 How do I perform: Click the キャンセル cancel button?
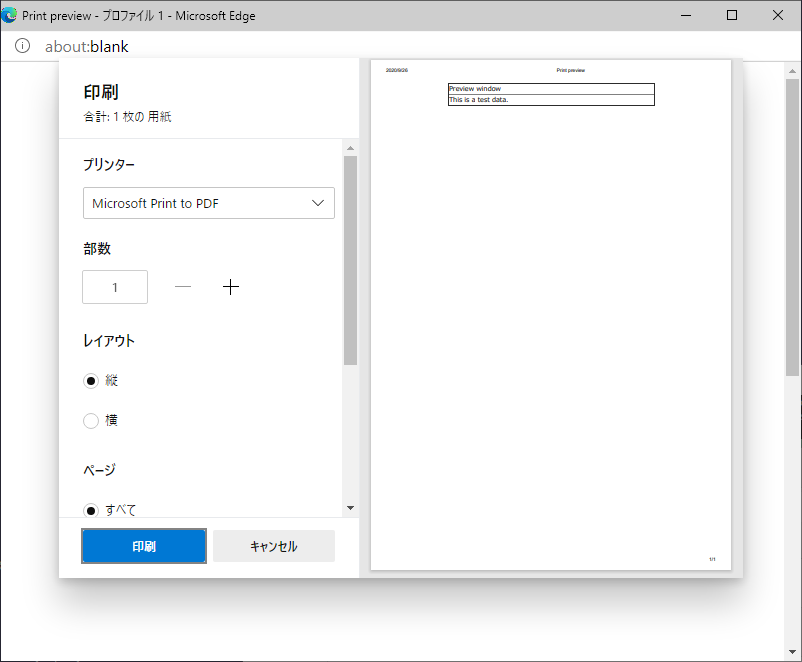point(274,546)
